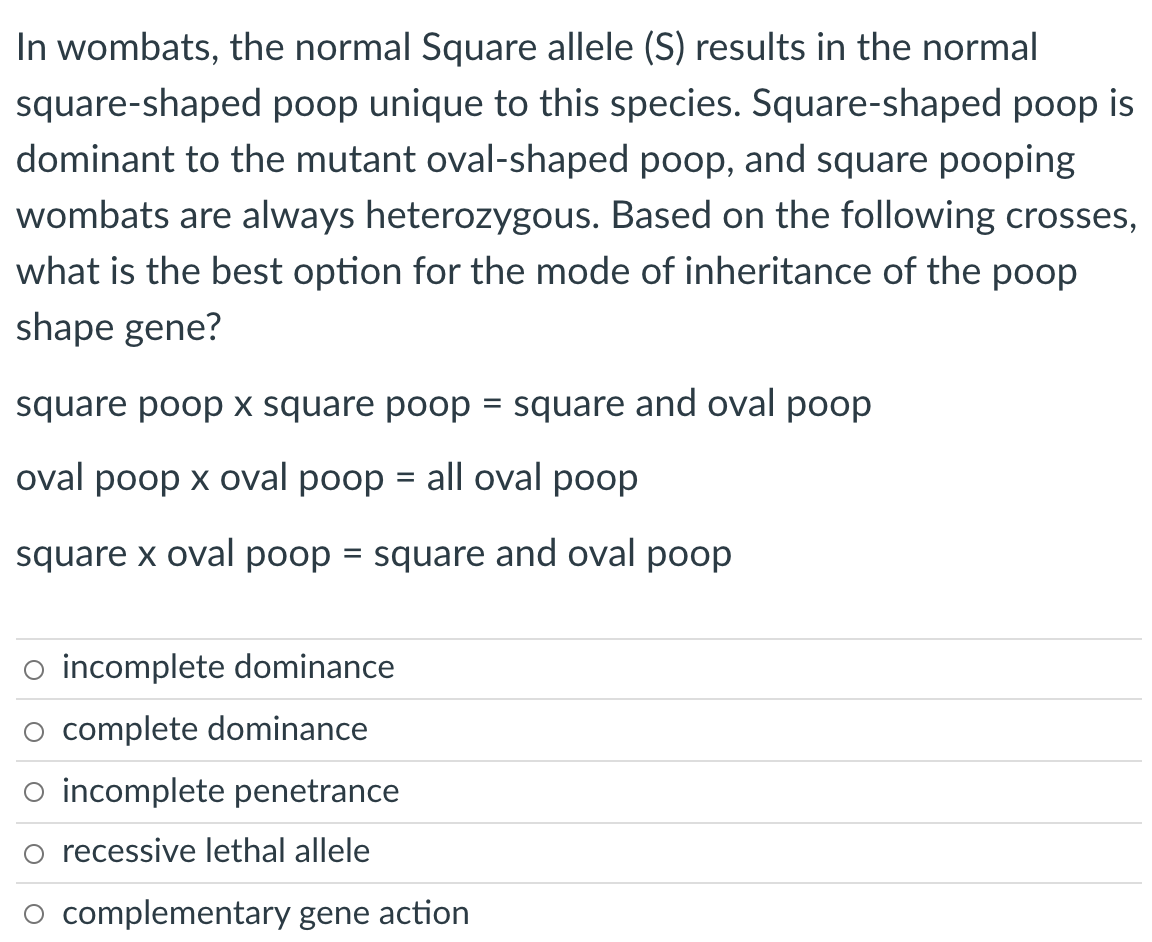
Task: Click the question prompt paragraph
Action: click(575, 185)
